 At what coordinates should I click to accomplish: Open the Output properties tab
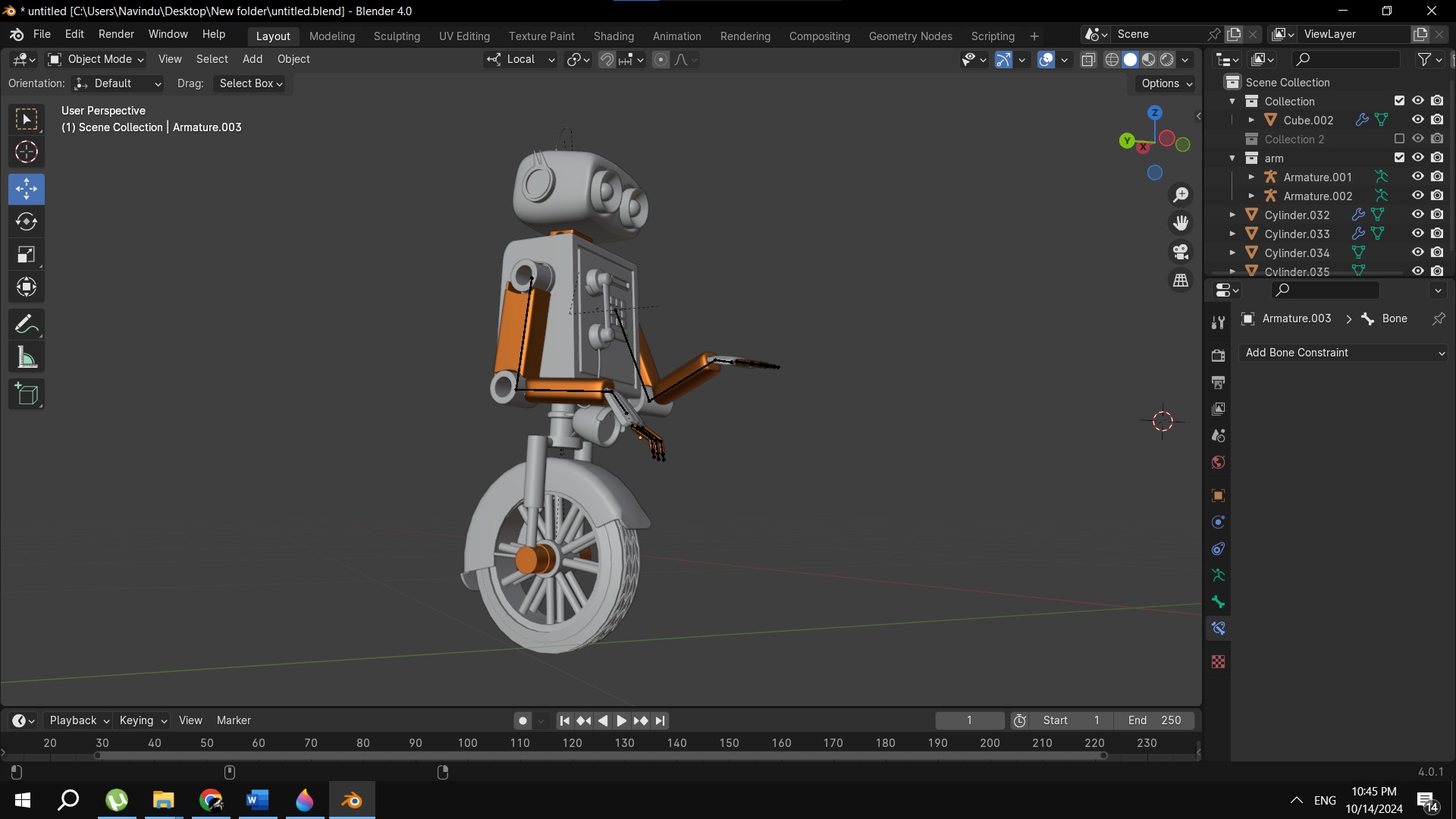click(x=1218, y=382)
